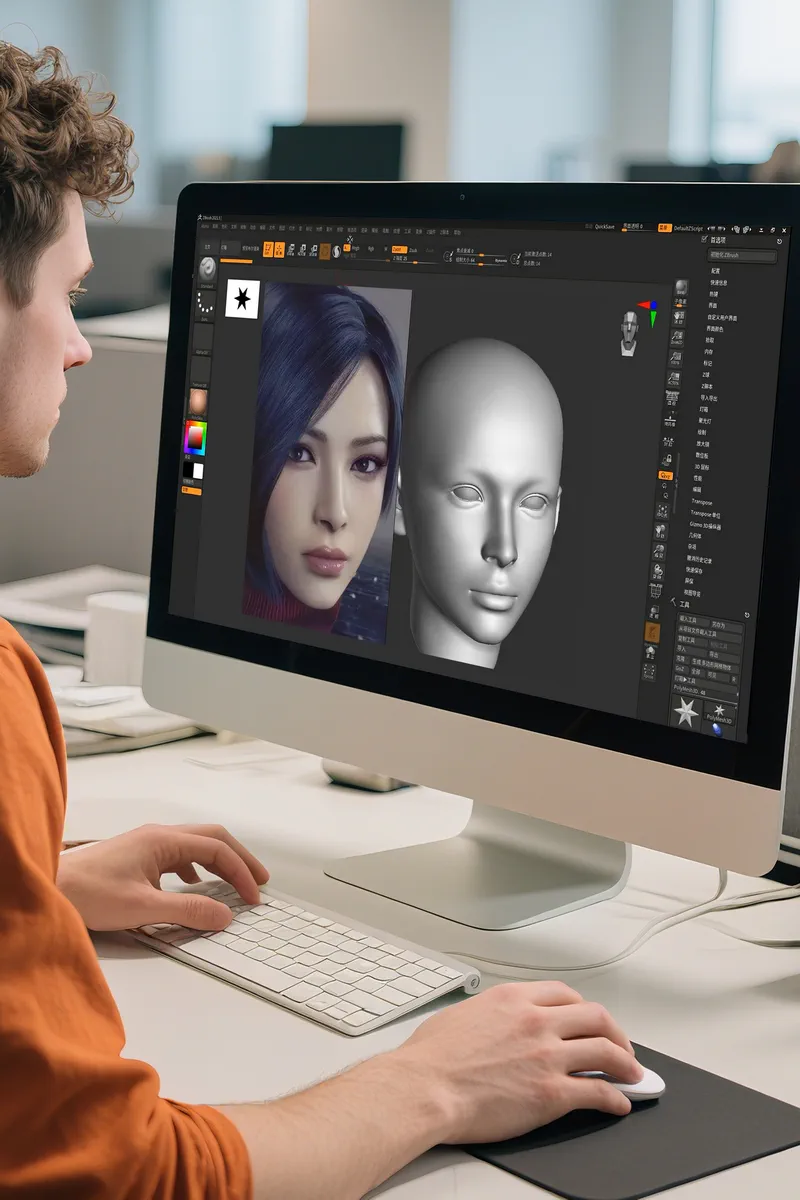The height and width of the screenshot is (1200, 800).
Task: Open the 自定义用户界面 preferences entry
Action: coord(723,318)
